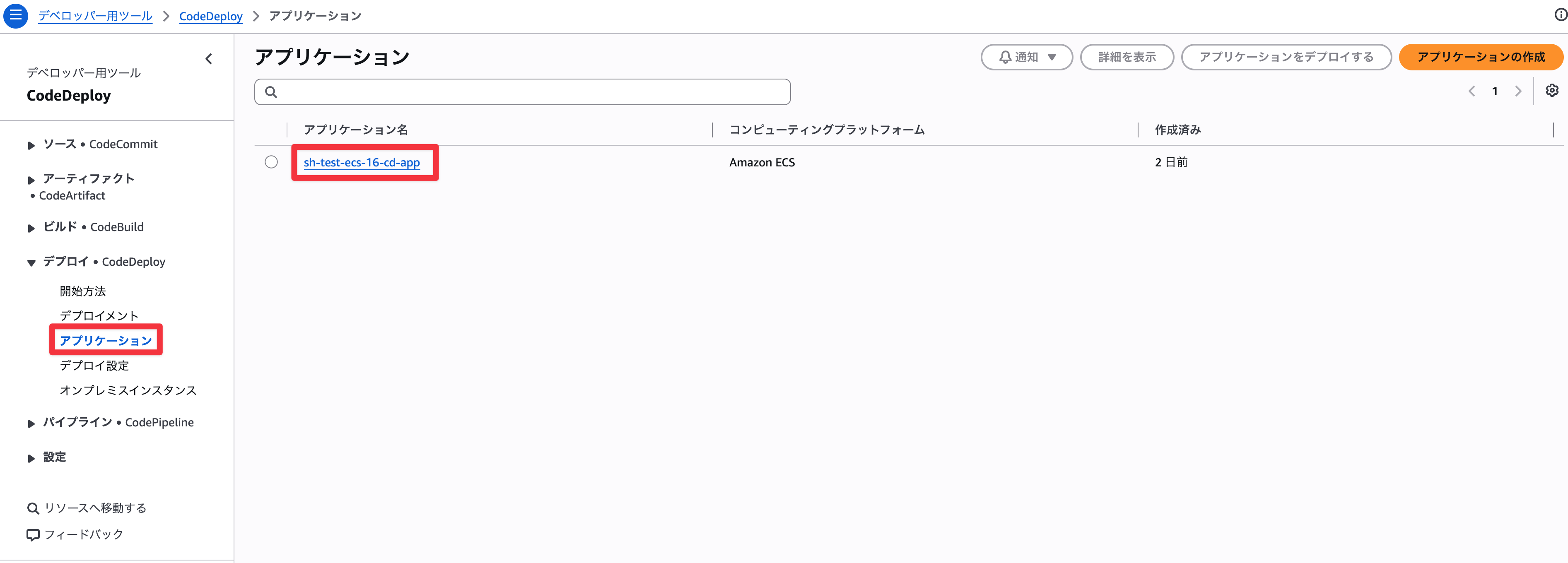The width and height of the screenshot is (1568, 563).
Task: Click the info icon at top right
Action: pyautogui.click(x=1561, y=15)
